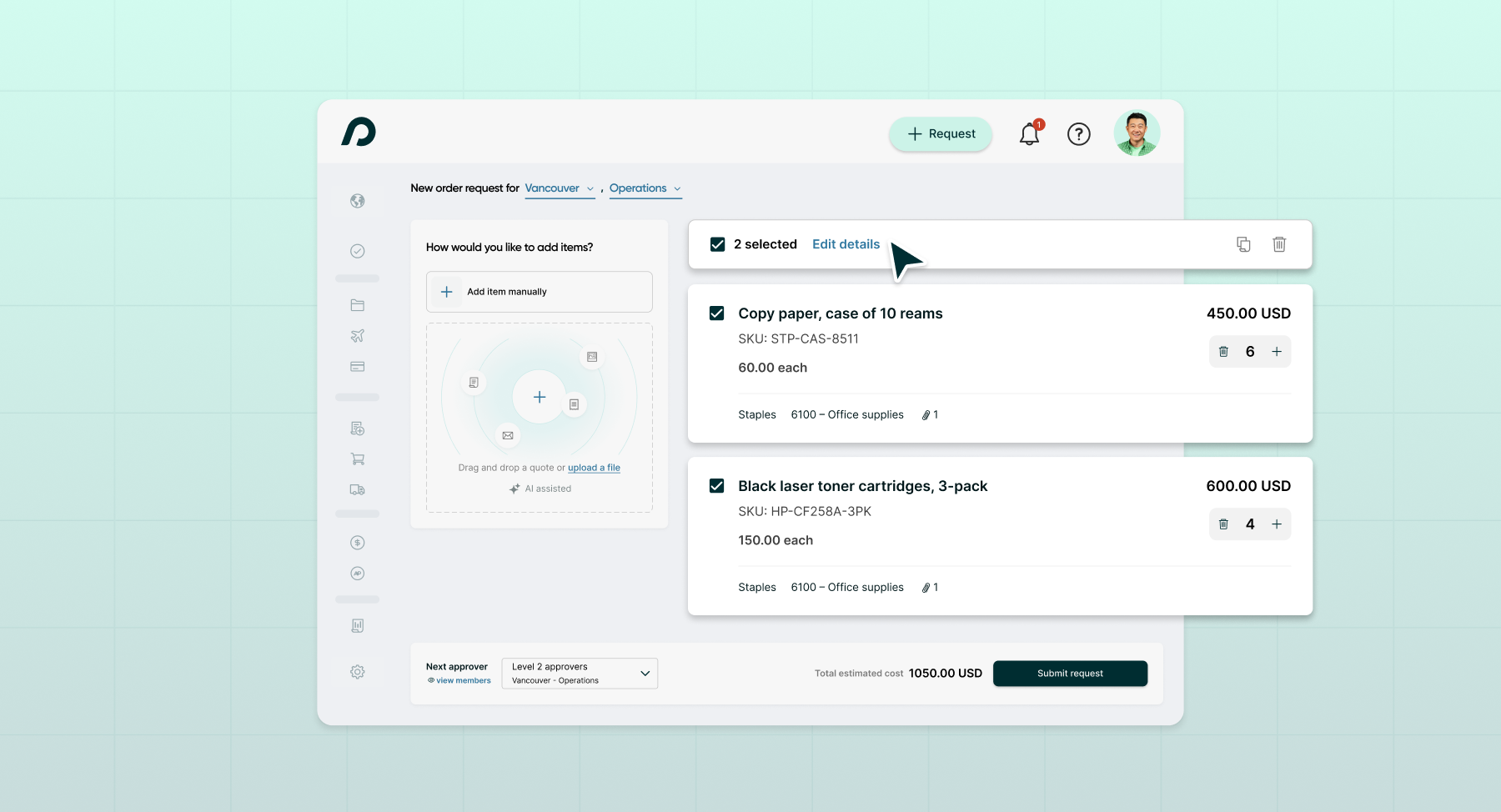
Task: Click Submit request button
Action: (1070, 674)
